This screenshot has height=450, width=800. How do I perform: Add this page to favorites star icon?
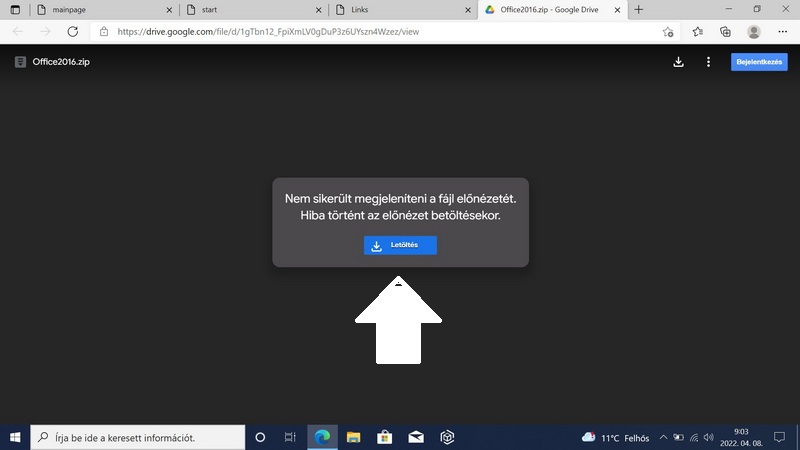pos(668,31)
